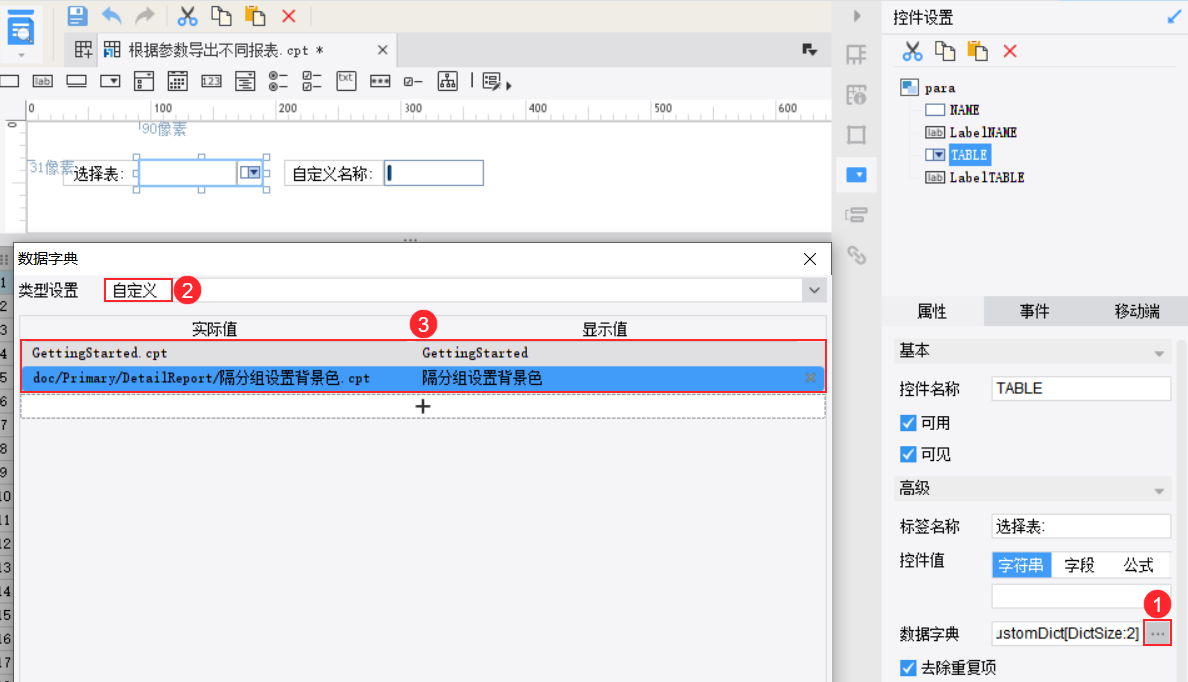This screenshot has width=1188, height=682.
Task: Click the 自定义名称 text field on canvas
Action: click(x=433, y=173)
